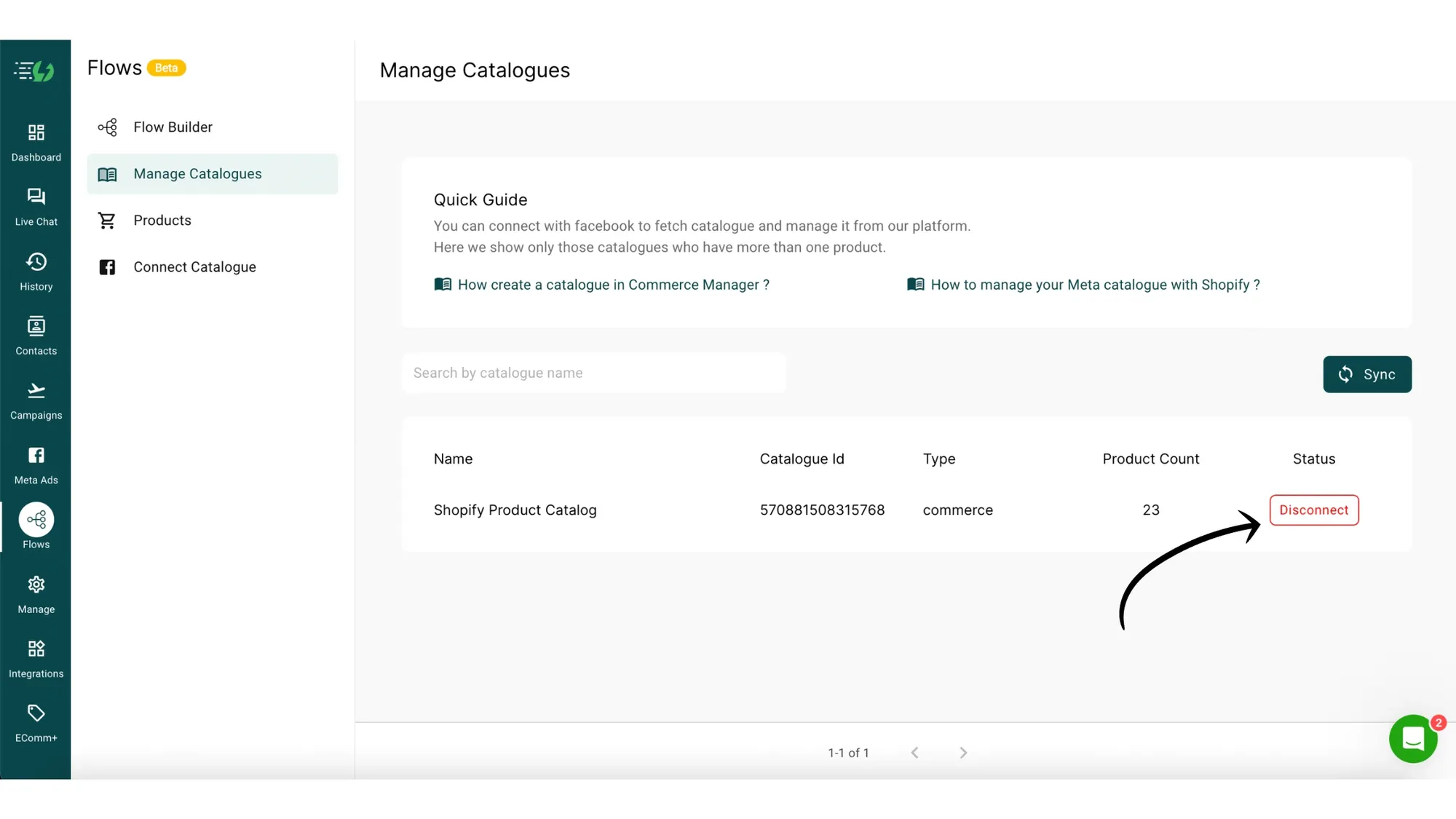This screenshot has width=1456, height=819.
Task: Select the Flows sidebar icon
Action: coord(36,526)
